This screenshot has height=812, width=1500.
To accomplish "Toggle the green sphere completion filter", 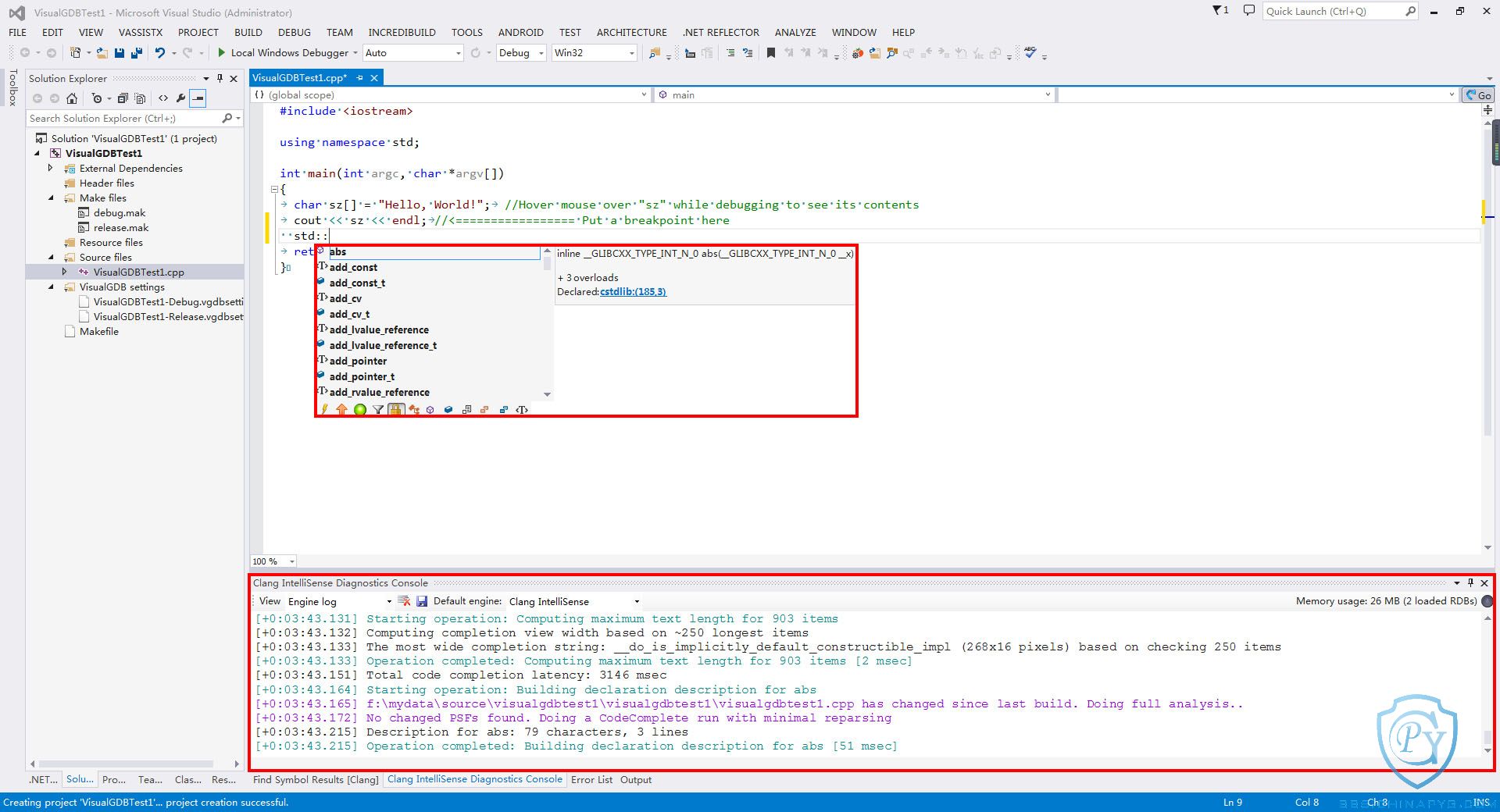I will click(360, 409).
